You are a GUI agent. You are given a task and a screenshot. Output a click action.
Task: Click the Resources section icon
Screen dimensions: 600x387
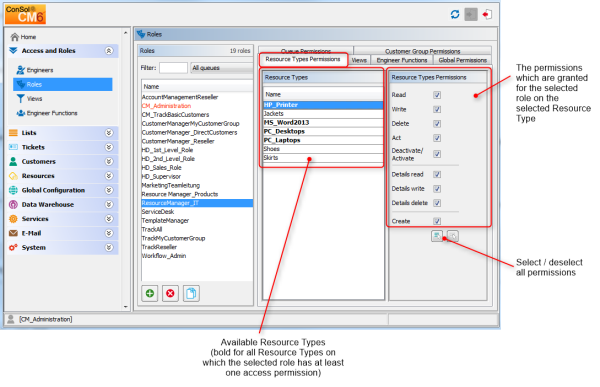13,176
